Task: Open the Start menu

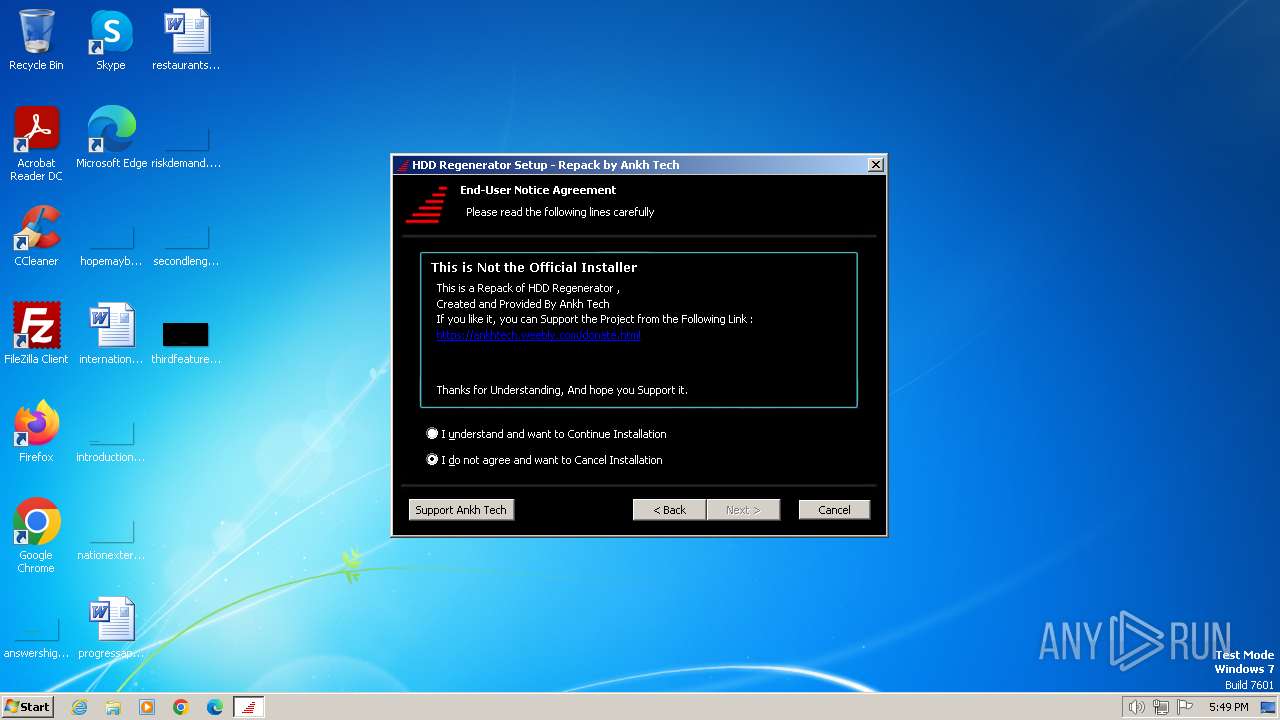Action: 27,707
